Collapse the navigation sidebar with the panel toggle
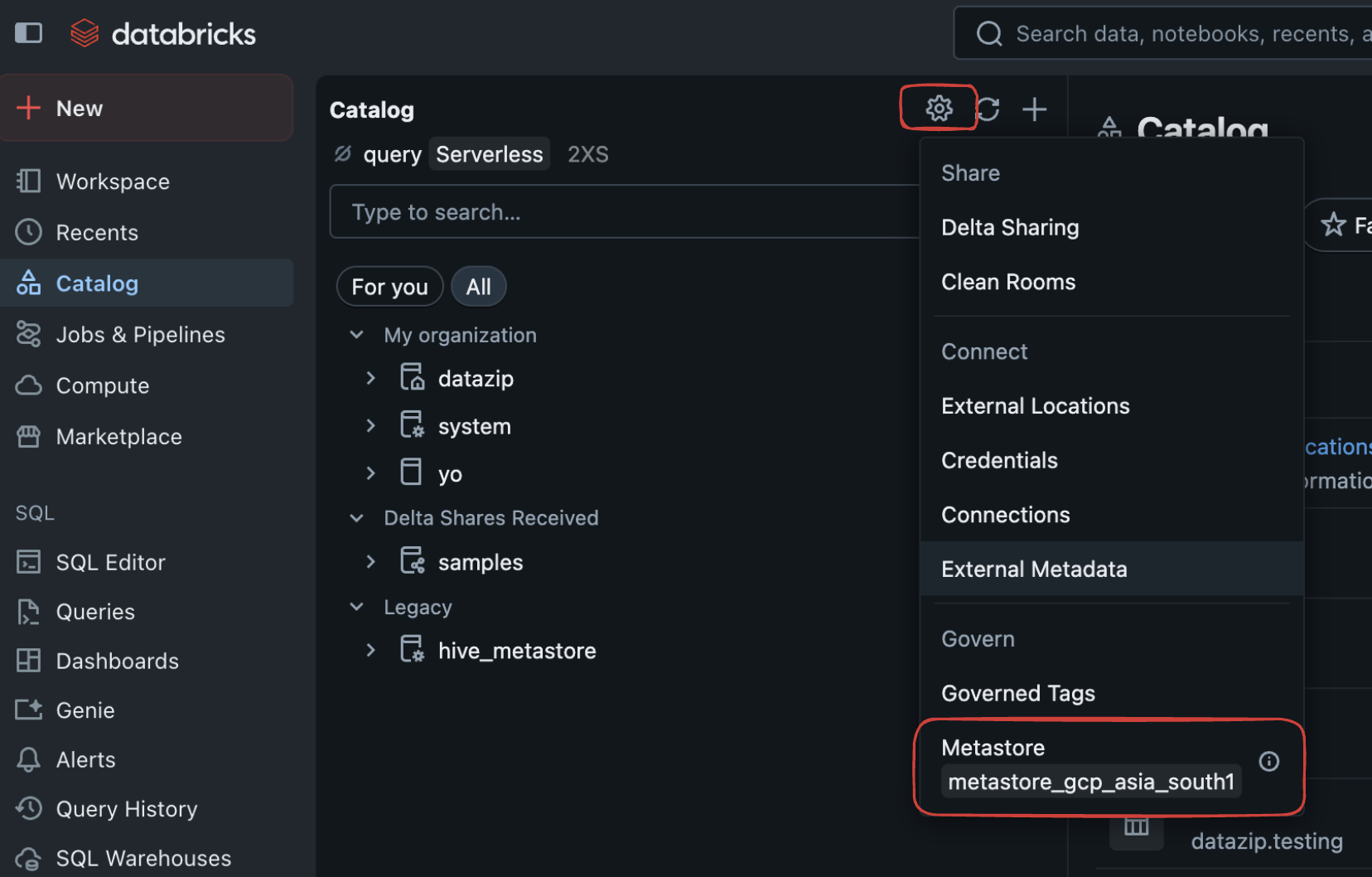This screenshot has width=1372, height=877. click(x=29, y=33)
